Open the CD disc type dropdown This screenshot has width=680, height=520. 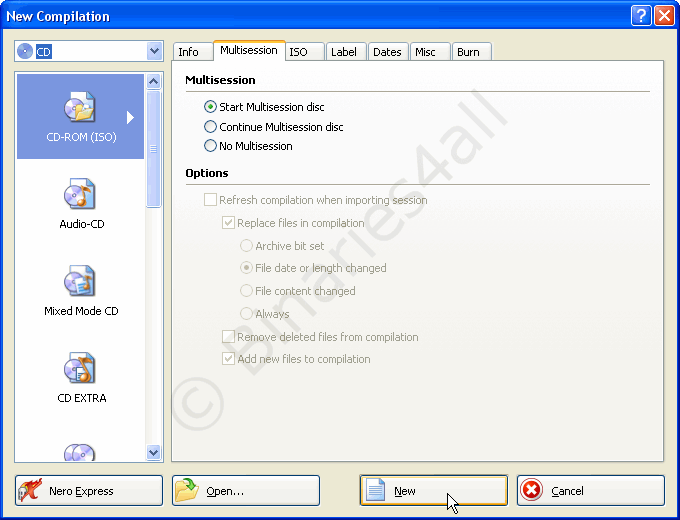tap(154, 51)
